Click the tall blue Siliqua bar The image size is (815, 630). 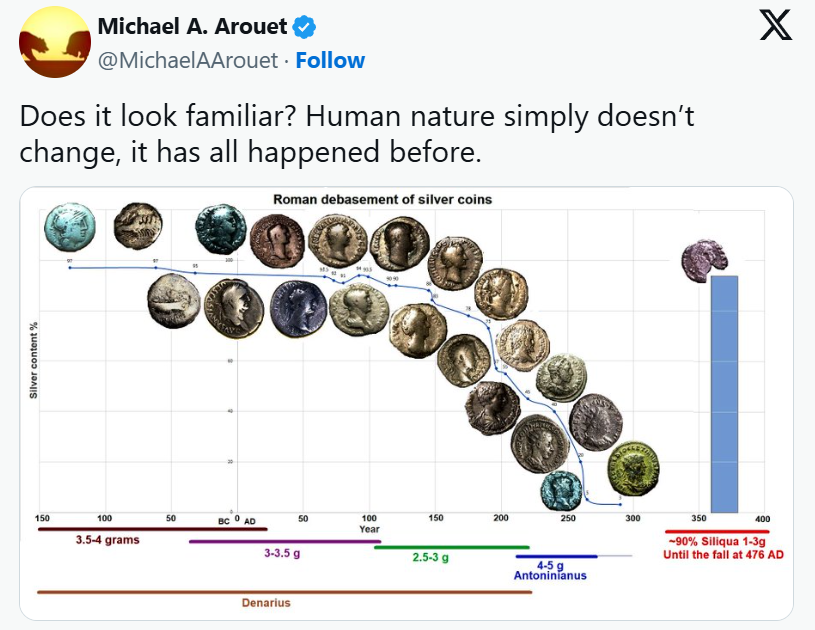point(724,393)
